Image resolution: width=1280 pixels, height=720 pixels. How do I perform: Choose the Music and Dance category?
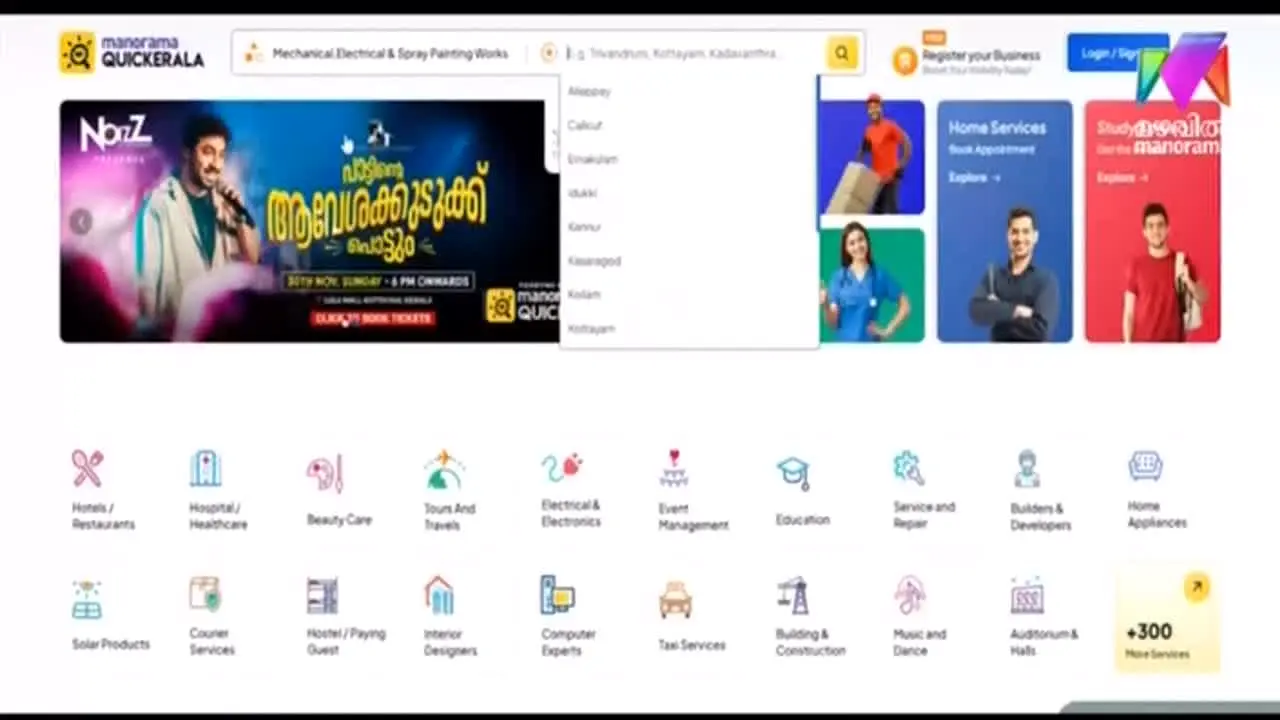919,616
